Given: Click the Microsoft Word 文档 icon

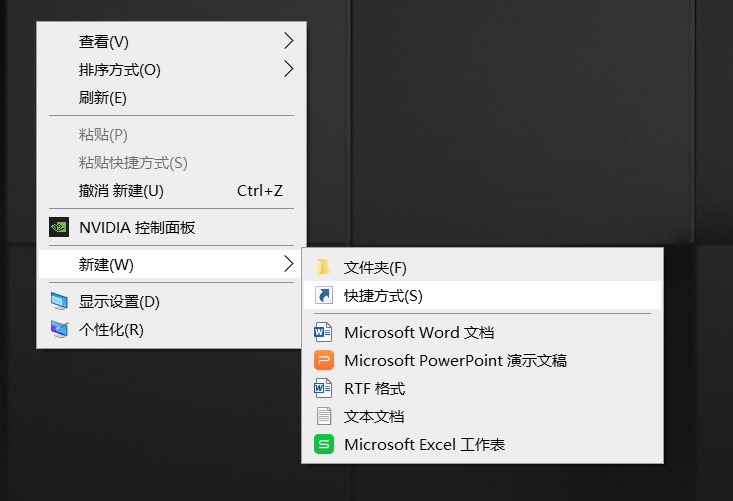Looking at the screenshot, I should 323,332.
